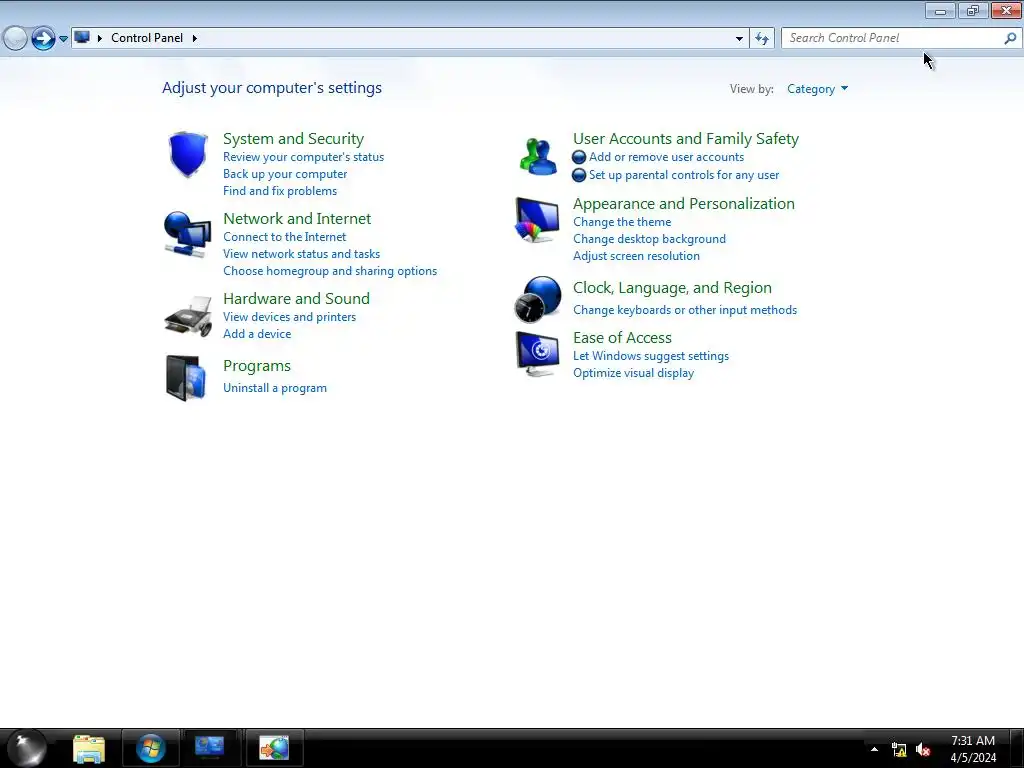Click the disabled Back navigation button
Image resolution: width=1024 pixels, height=768 pixels.
15,39
